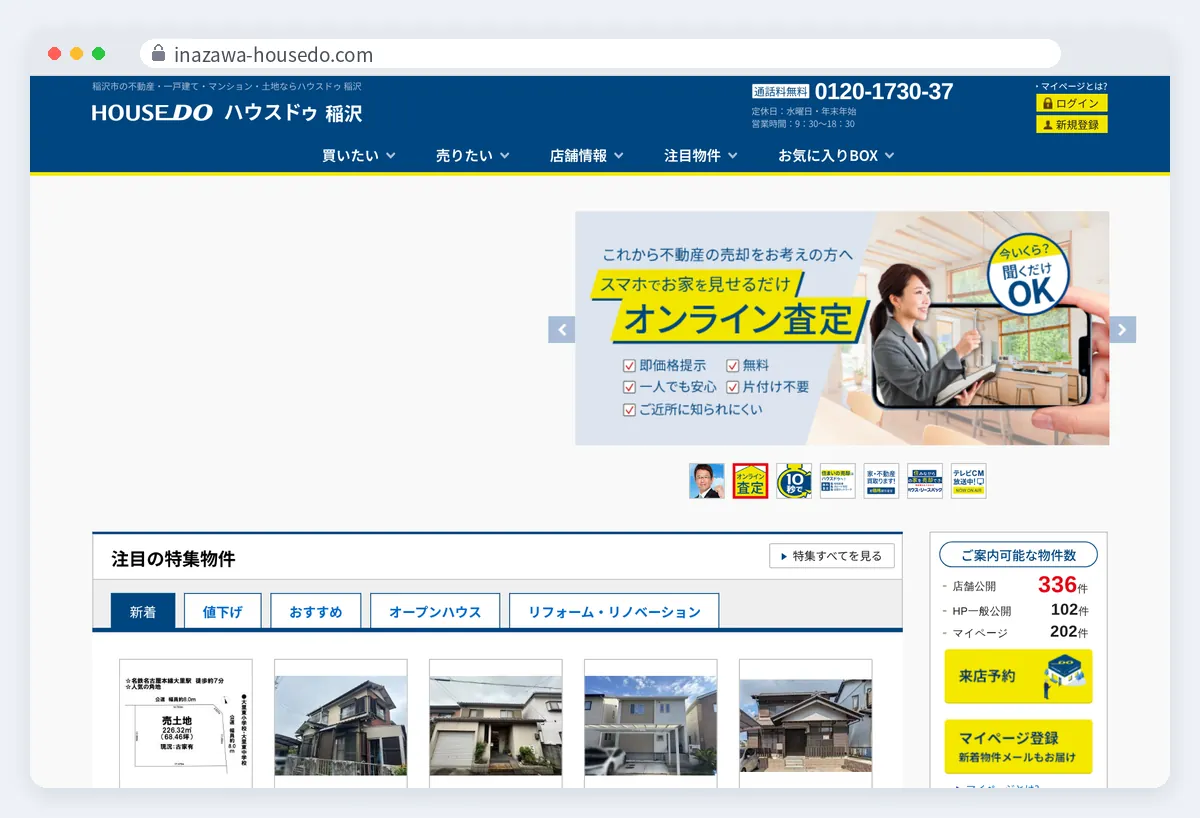Click the padlock icon in address bar
Image resolution: width=1200 pixels, height=818 pixels.
158,54
